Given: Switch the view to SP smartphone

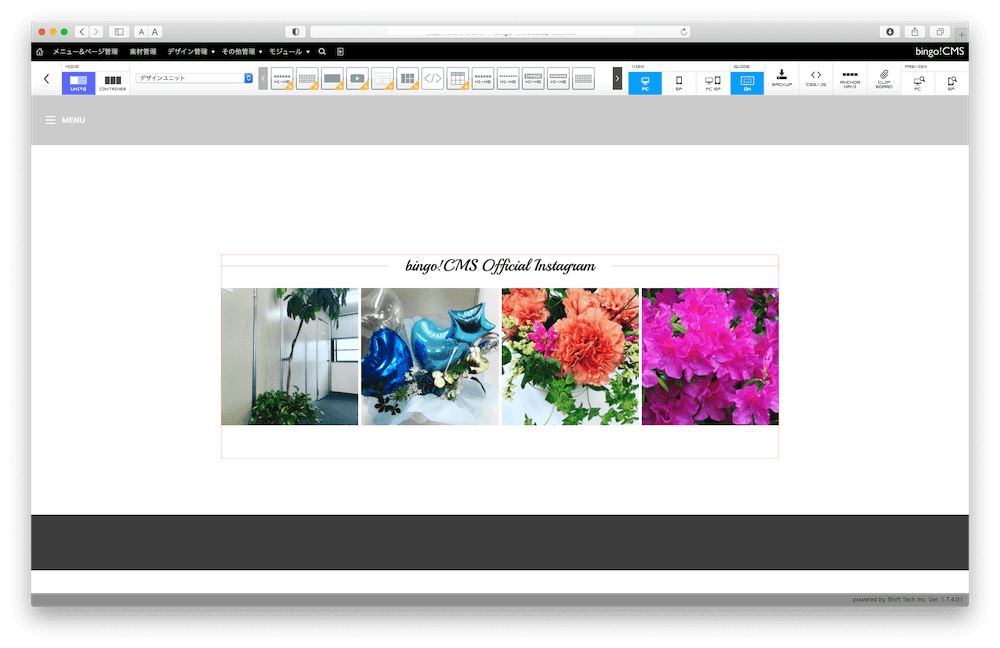Looking at the screenshot, I should pyautogui.click(x=679, y=83).
